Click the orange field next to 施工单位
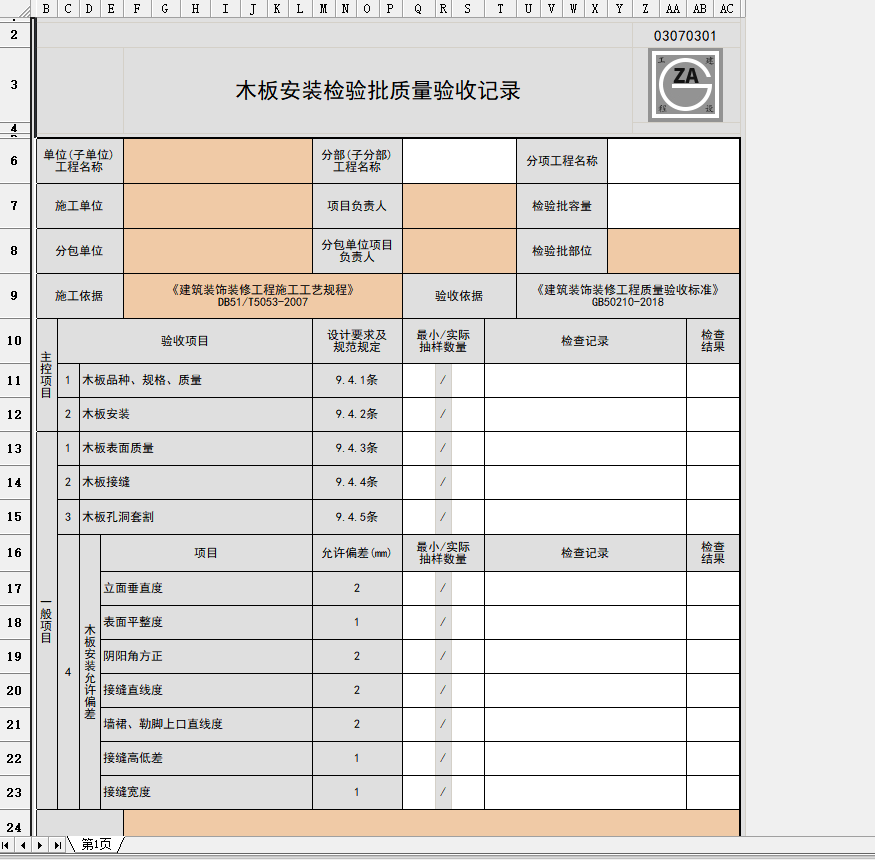This screenshot has width=875, height=860. pos(218,206)
